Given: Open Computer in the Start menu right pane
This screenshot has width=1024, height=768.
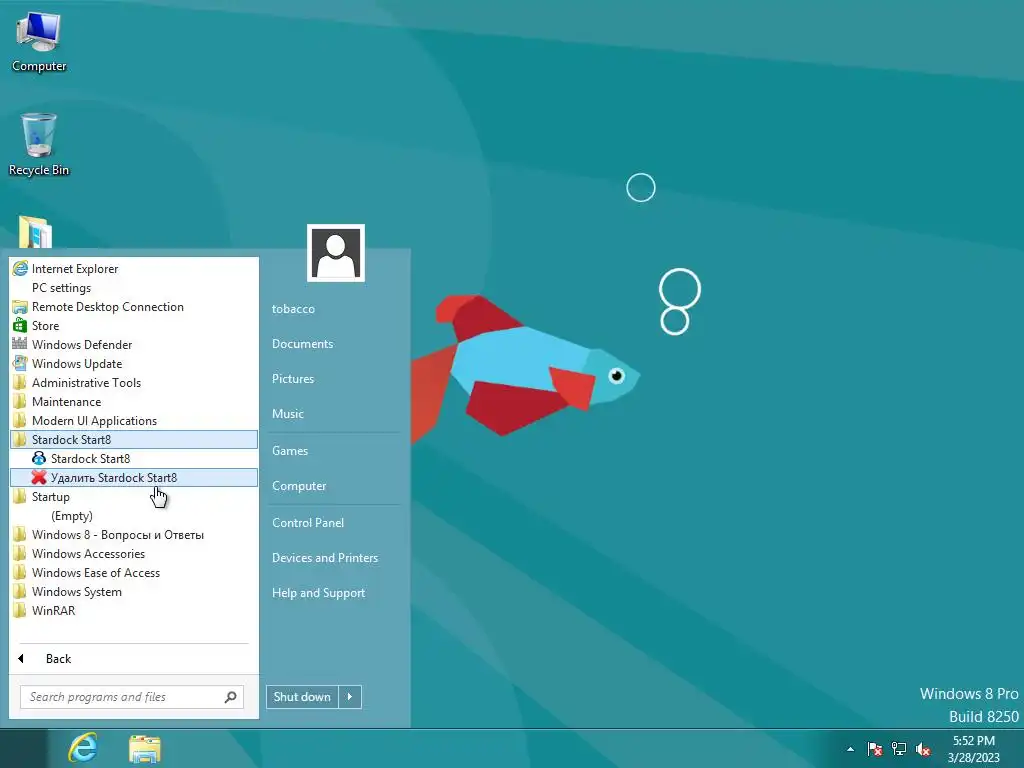Looking at the screenshot, I should (298, 486).
